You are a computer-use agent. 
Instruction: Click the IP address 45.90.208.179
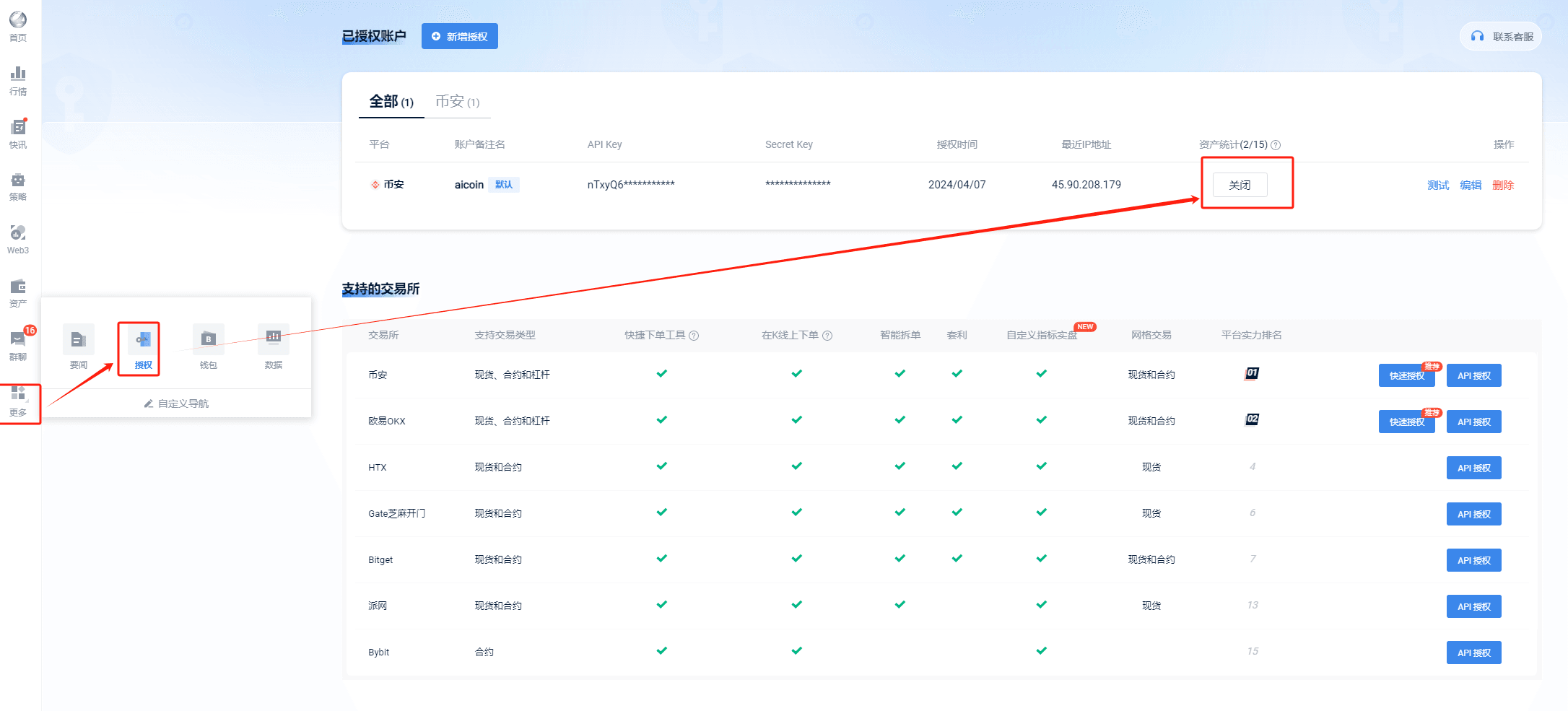[1086, 185]
